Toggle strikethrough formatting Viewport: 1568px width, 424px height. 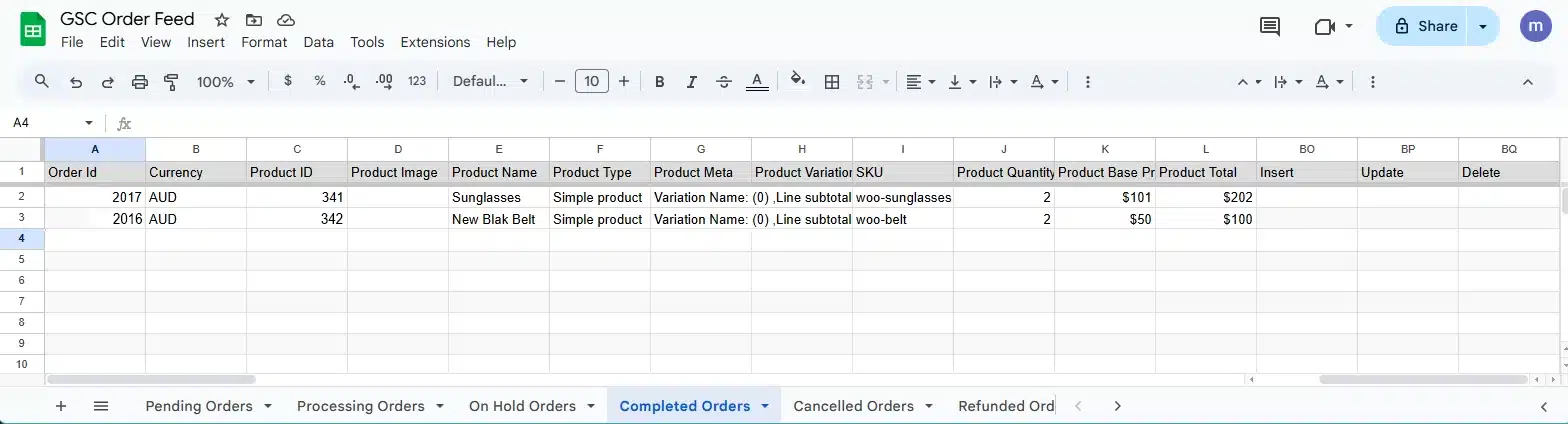click(724, 82)
